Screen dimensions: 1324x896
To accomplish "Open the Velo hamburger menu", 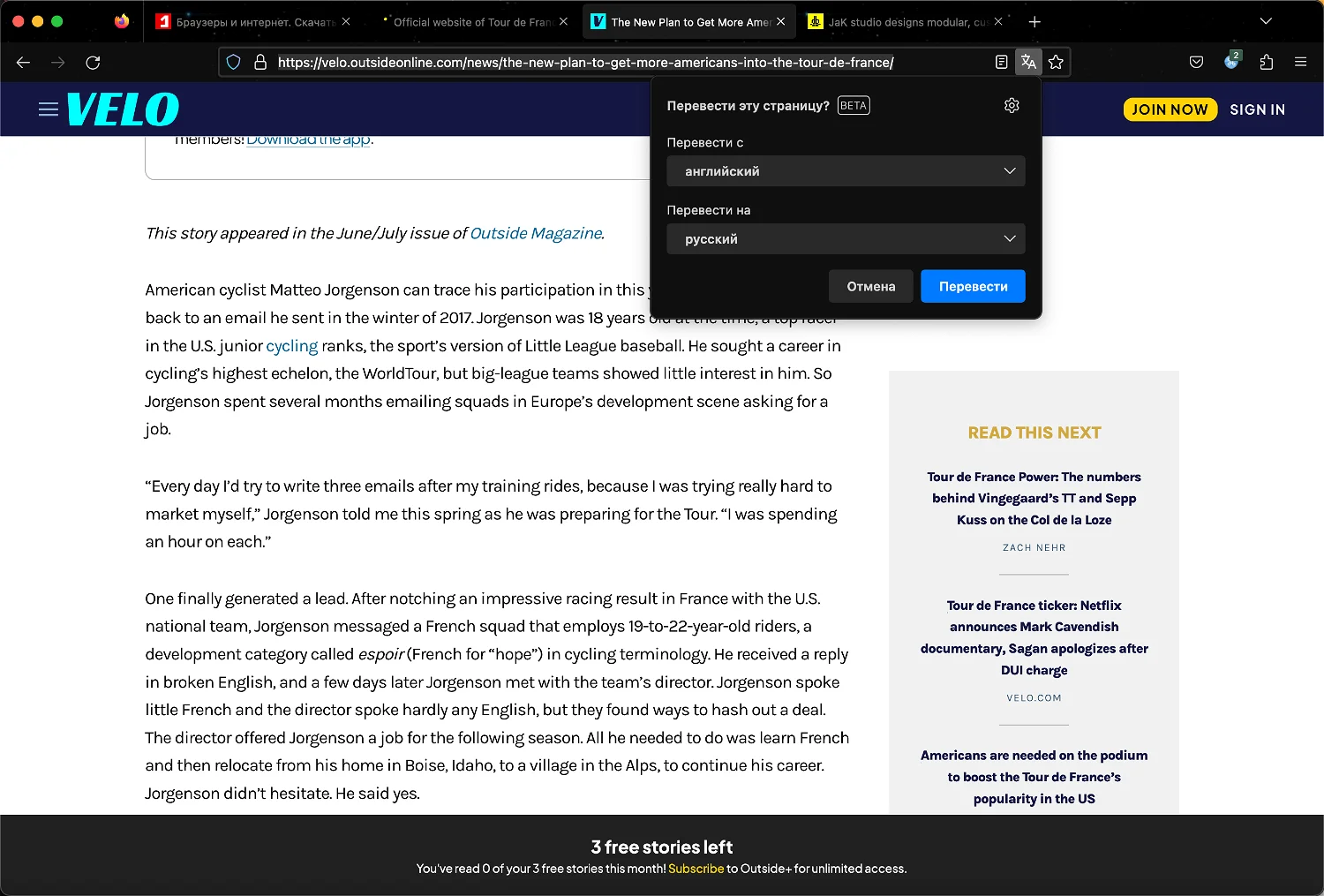I will click(x=49, y=109).
